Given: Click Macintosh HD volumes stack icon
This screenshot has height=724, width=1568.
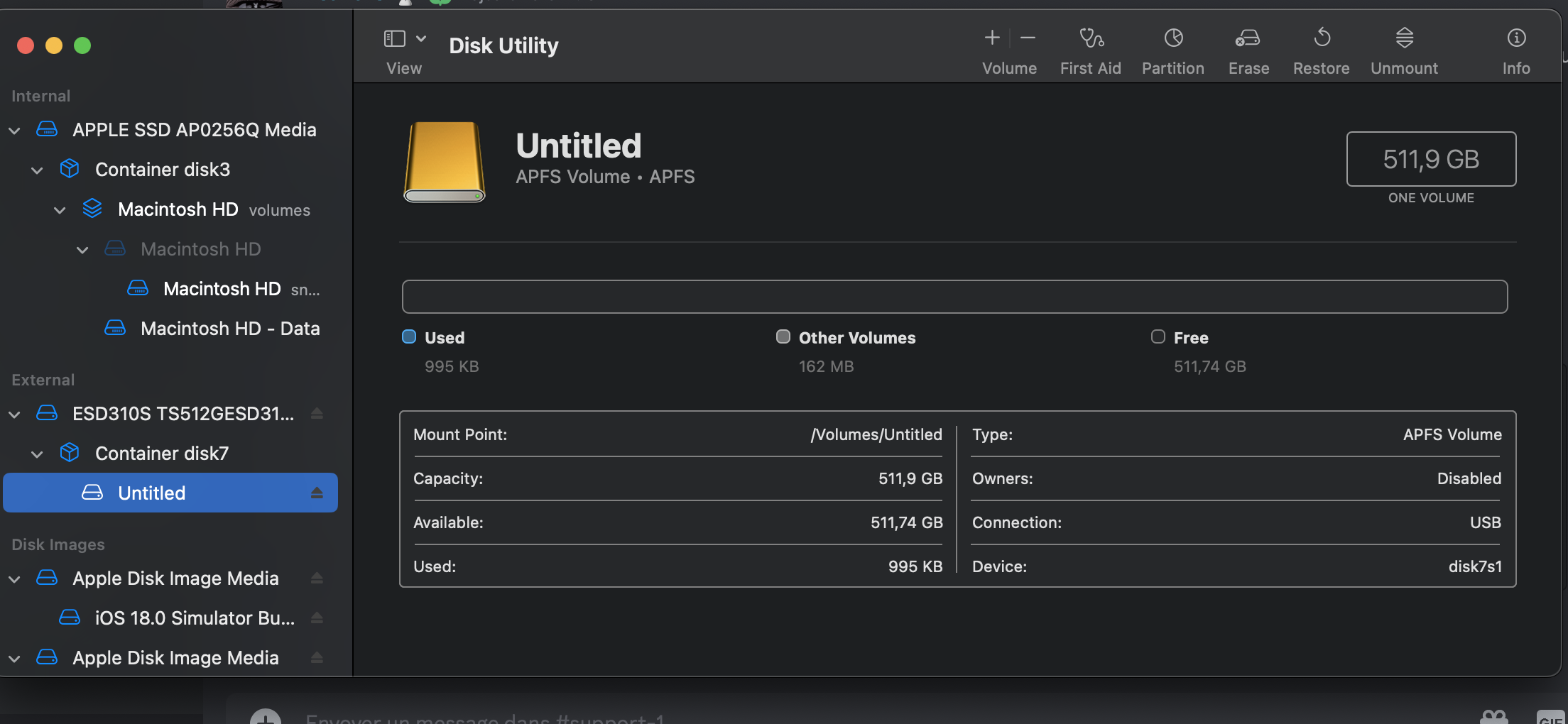Looking at the screenshot, I should (x=92, y=209).
